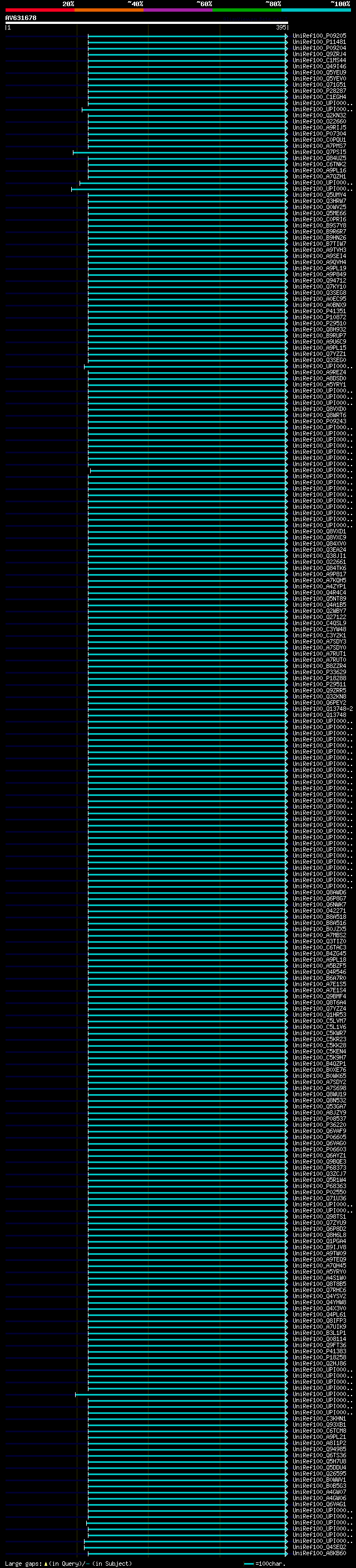Click the UniRef100_Q8AWD6 label
This screenshot has height=1568, width=356.
point(319,892)
